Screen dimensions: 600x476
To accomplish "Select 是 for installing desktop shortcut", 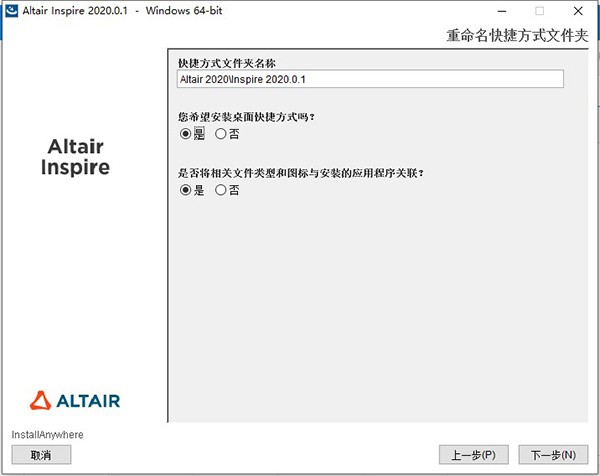I will pos(185,134).
